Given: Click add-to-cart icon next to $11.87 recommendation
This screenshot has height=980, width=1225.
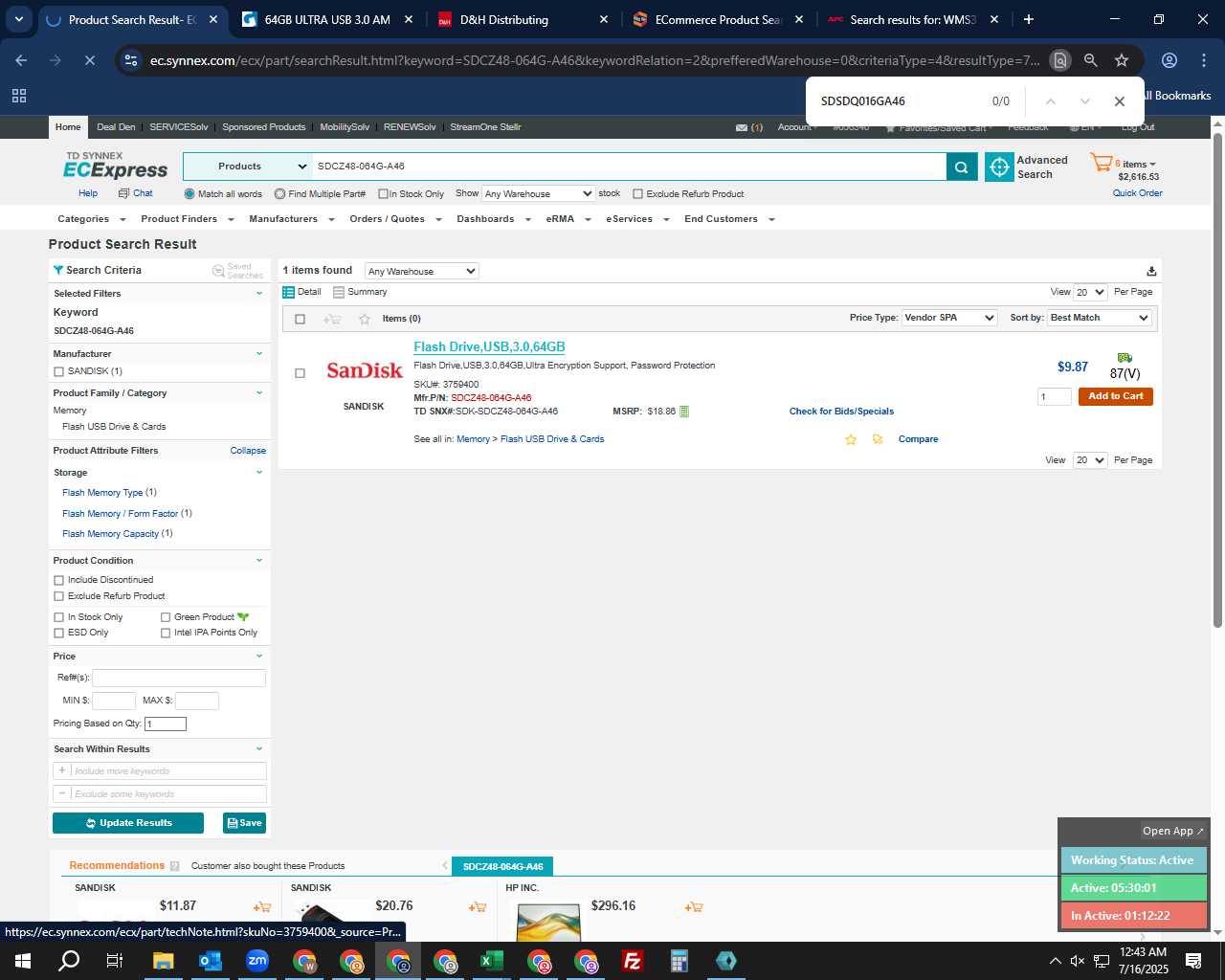Looking at the screenshot, I should click(261, 906).
